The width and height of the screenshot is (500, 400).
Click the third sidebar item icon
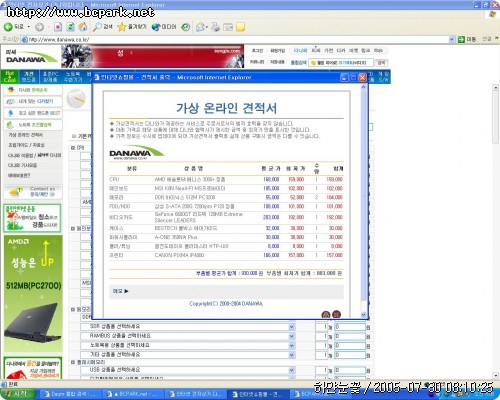pos(11,113)
